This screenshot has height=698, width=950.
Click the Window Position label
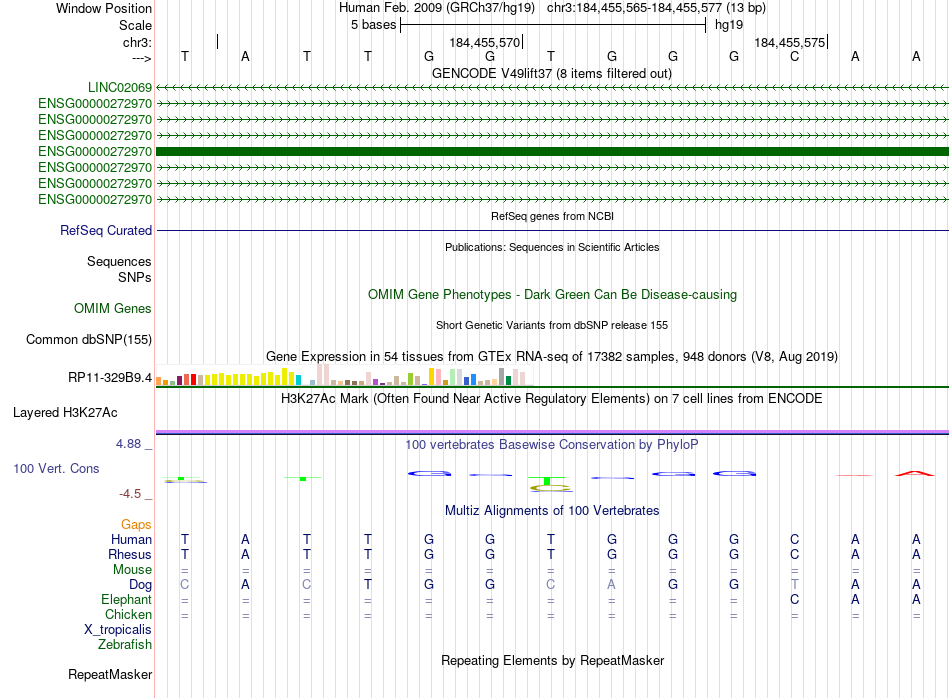(104, 8)
